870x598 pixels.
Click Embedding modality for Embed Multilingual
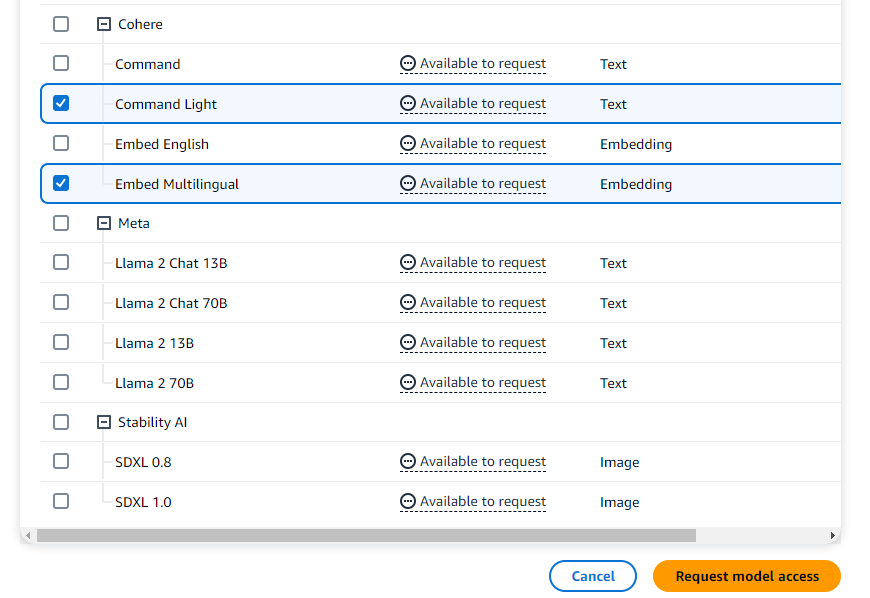click(x=636, y=184)
